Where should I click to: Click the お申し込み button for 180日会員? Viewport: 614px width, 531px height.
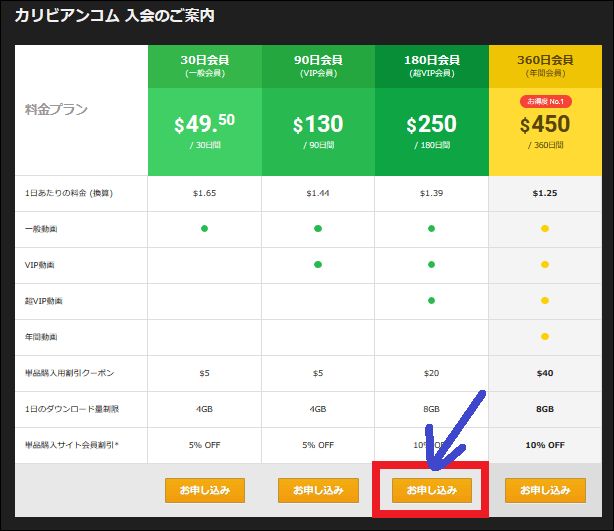click(431, 491)
